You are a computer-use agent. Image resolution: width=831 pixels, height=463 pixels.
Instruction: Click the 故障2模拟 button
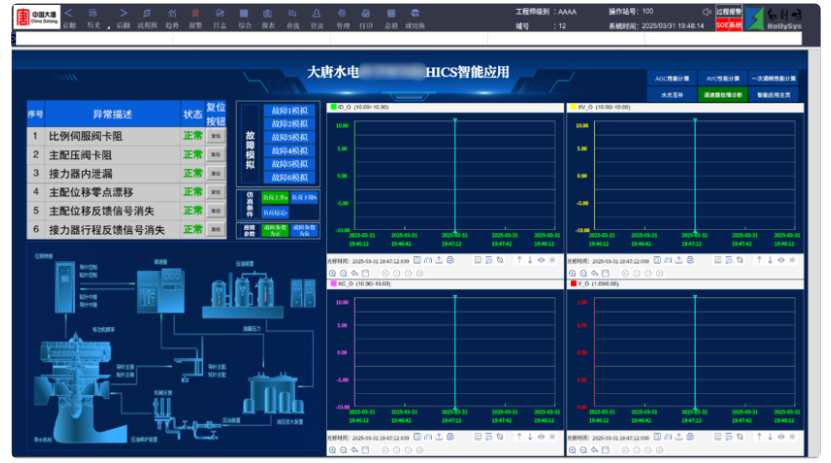[289, 124]
